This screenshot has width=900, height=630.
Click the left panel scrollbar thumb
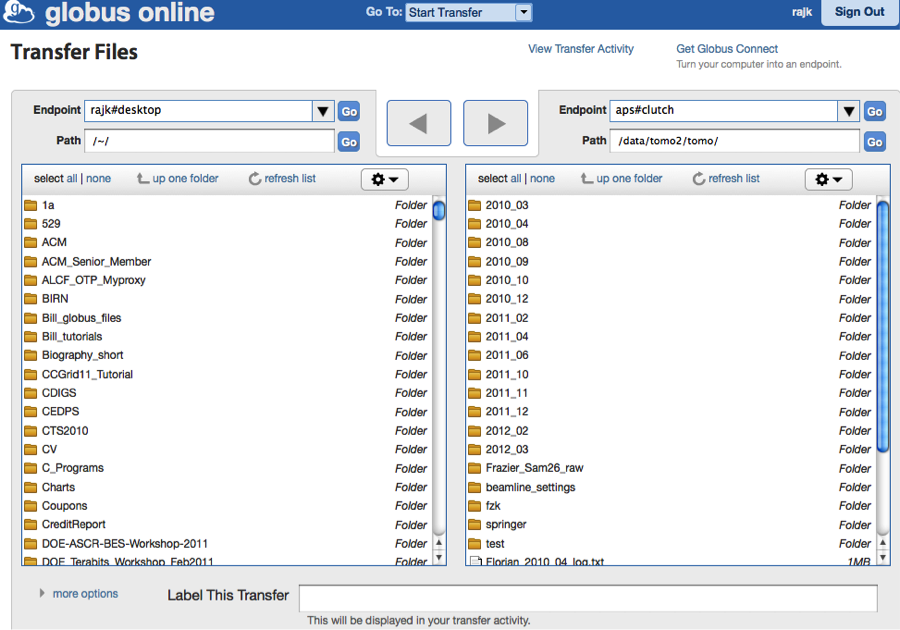point(439,210)
